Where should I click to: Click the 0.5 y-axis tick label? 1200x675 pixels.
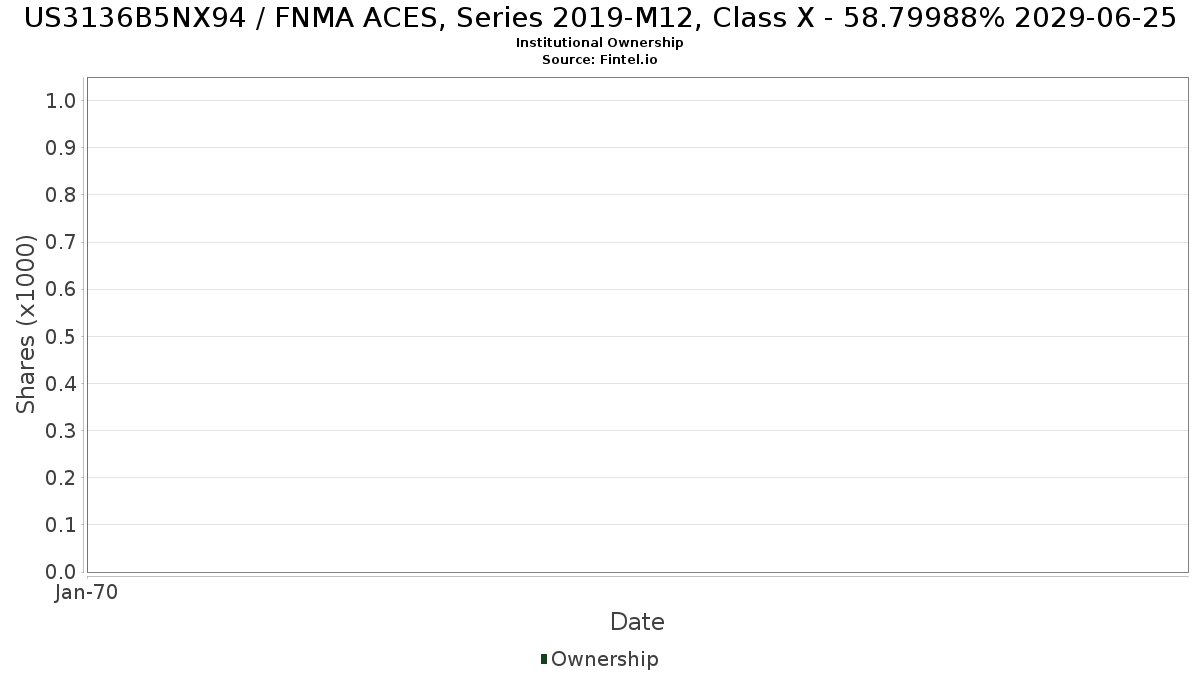[61, 336]
